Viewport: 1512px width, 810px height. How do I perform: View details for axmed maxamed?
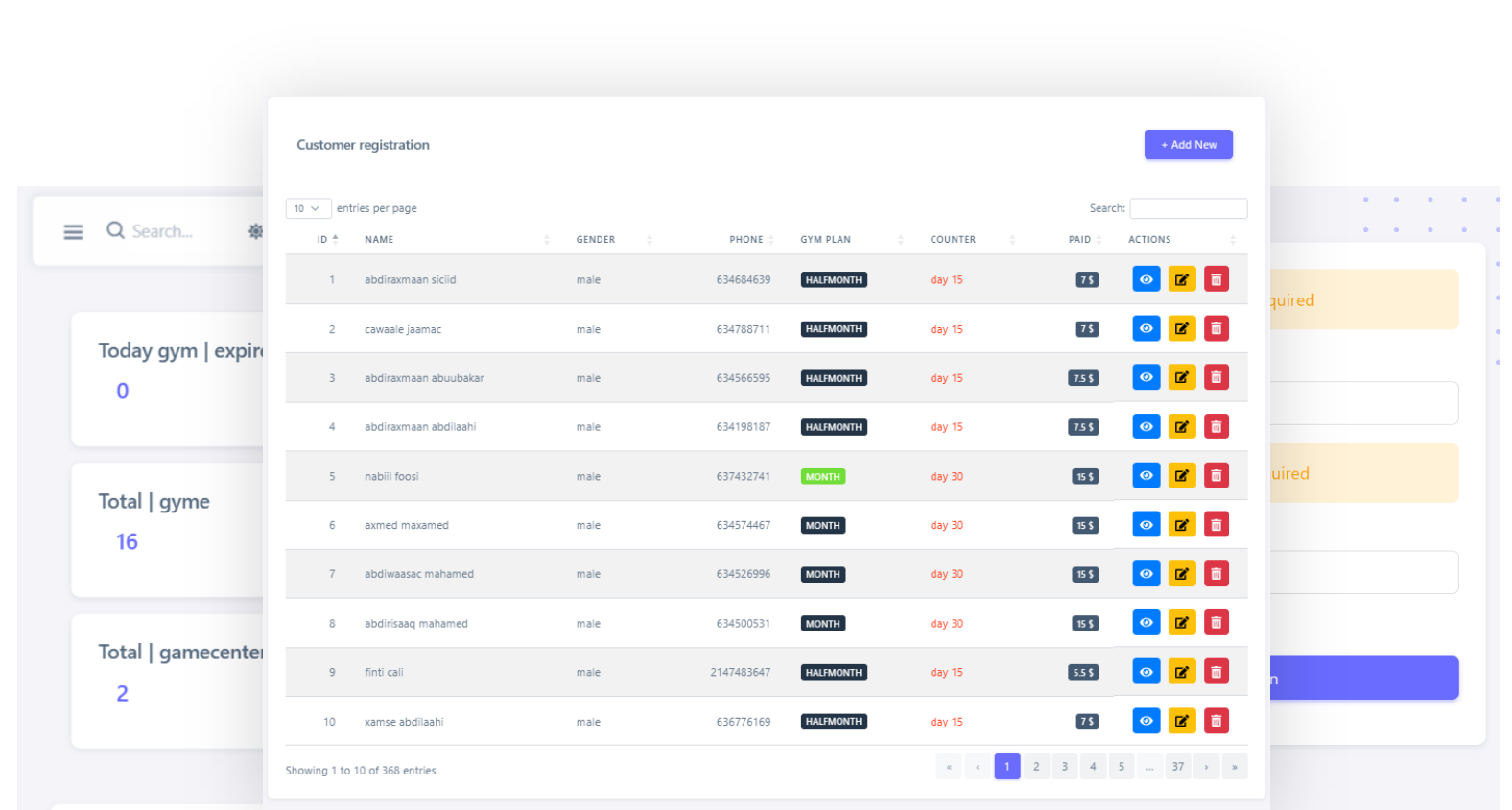point(1146,524)
